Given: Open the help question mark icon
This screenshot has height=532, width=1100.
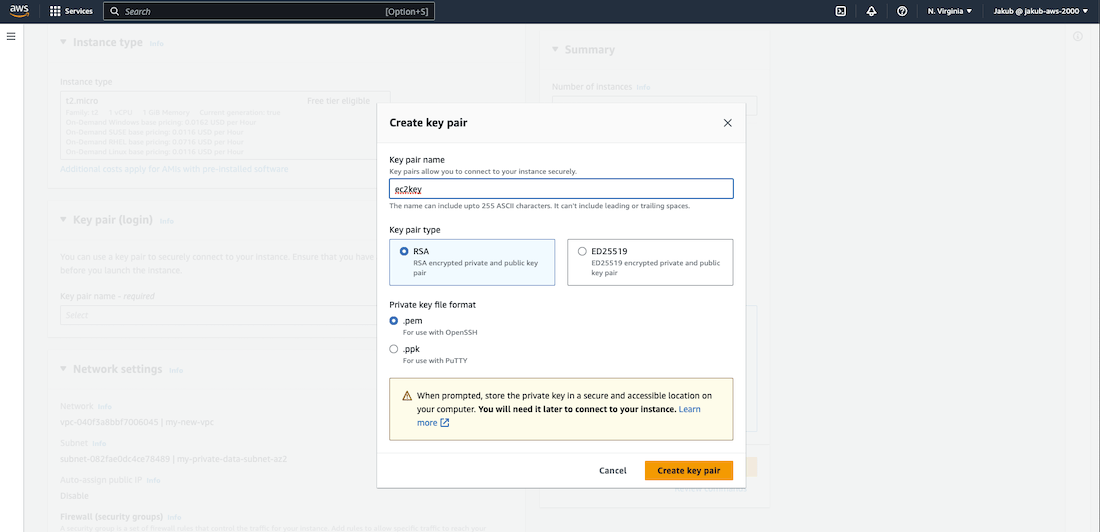Looking at the screenshot, I should [x=902, y=11].
